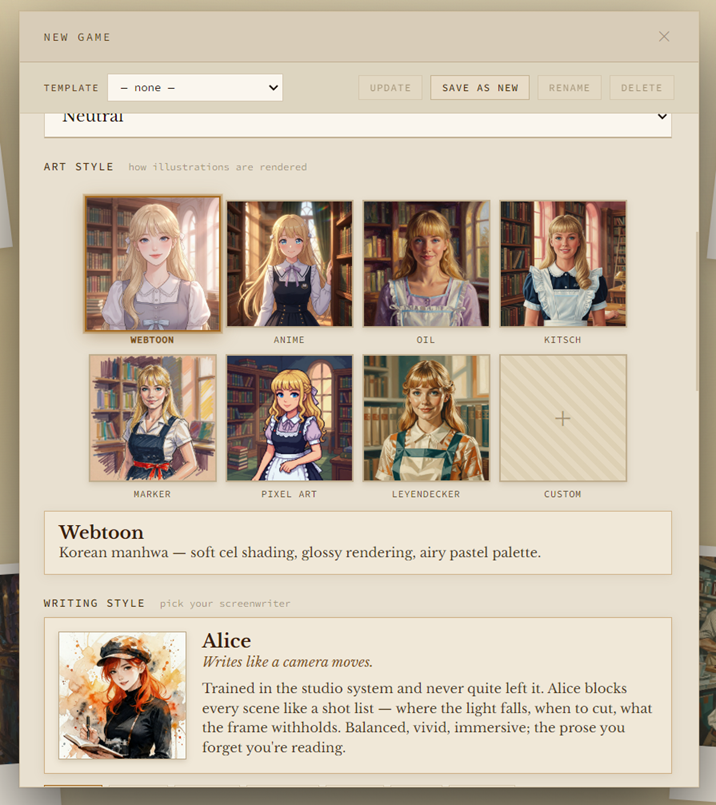Click Save As New button
The width and height of the screenshot is (716, 805).
point(480,88)
